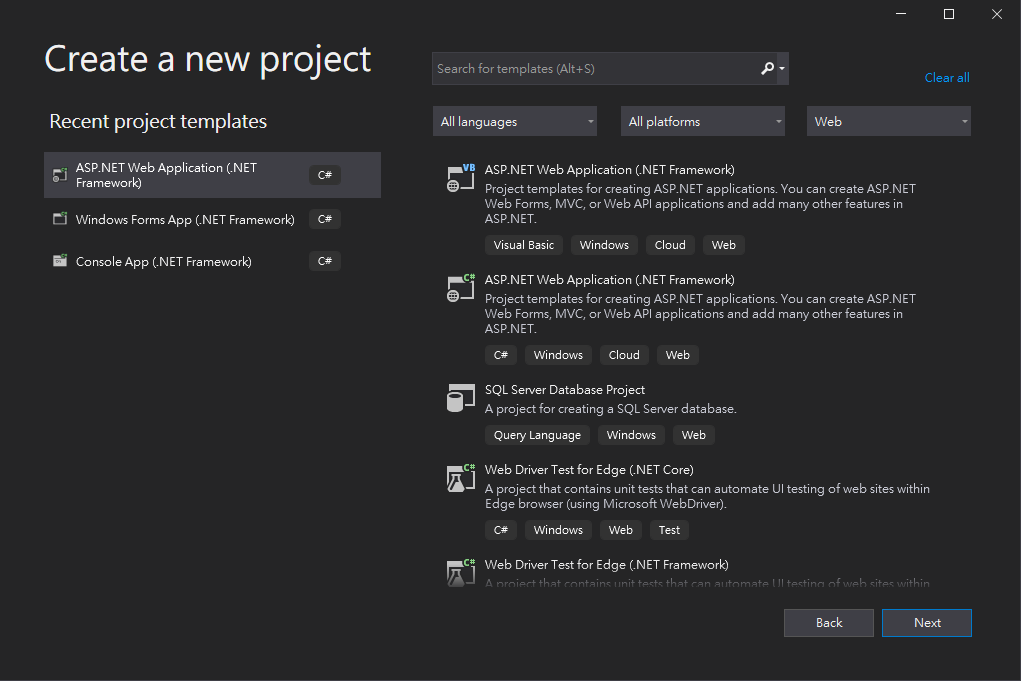Open the All languages dropdown
This screenshot has width=1021, height=681.
(515, 122)
